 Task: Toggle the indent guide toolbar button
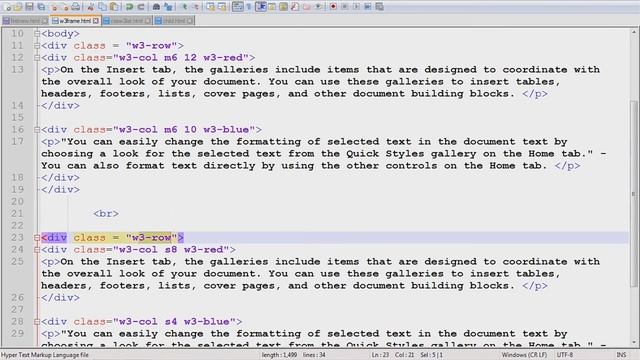click(261, 7)
